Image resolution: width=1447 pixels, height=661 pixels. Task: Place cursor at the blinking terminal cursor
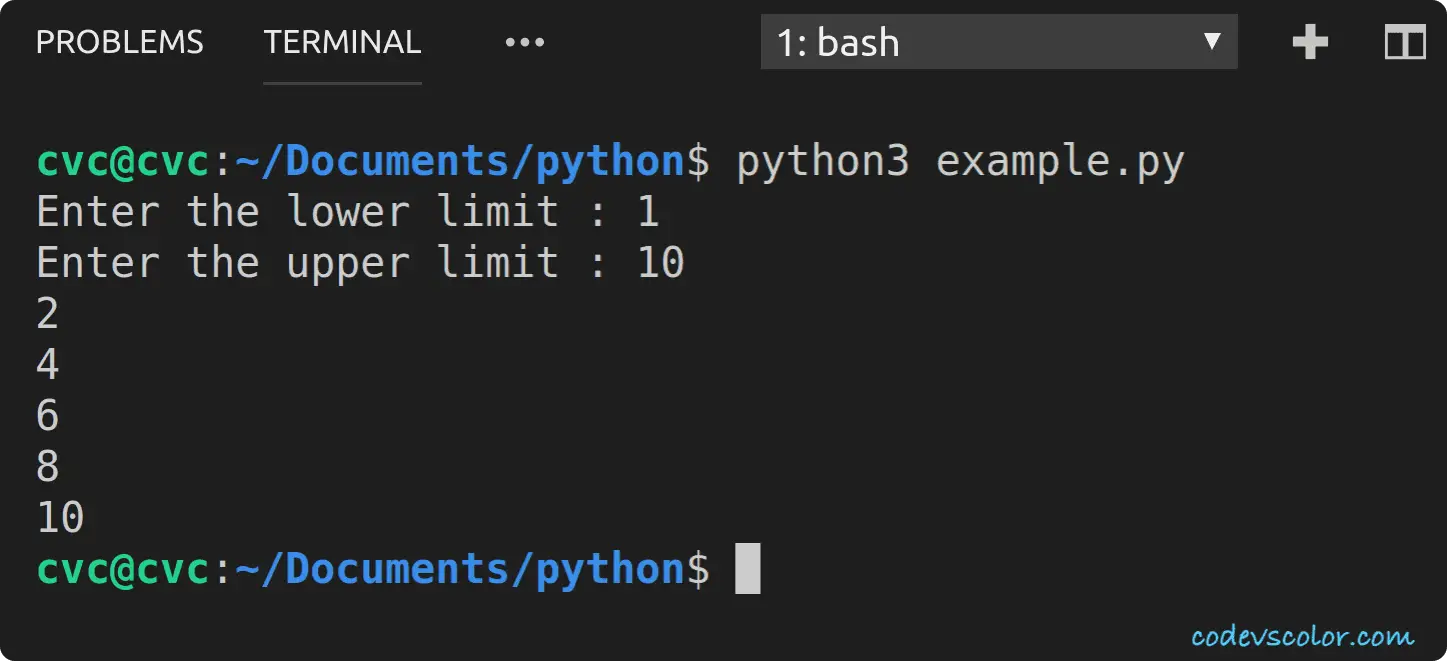(x=747, y=567)
